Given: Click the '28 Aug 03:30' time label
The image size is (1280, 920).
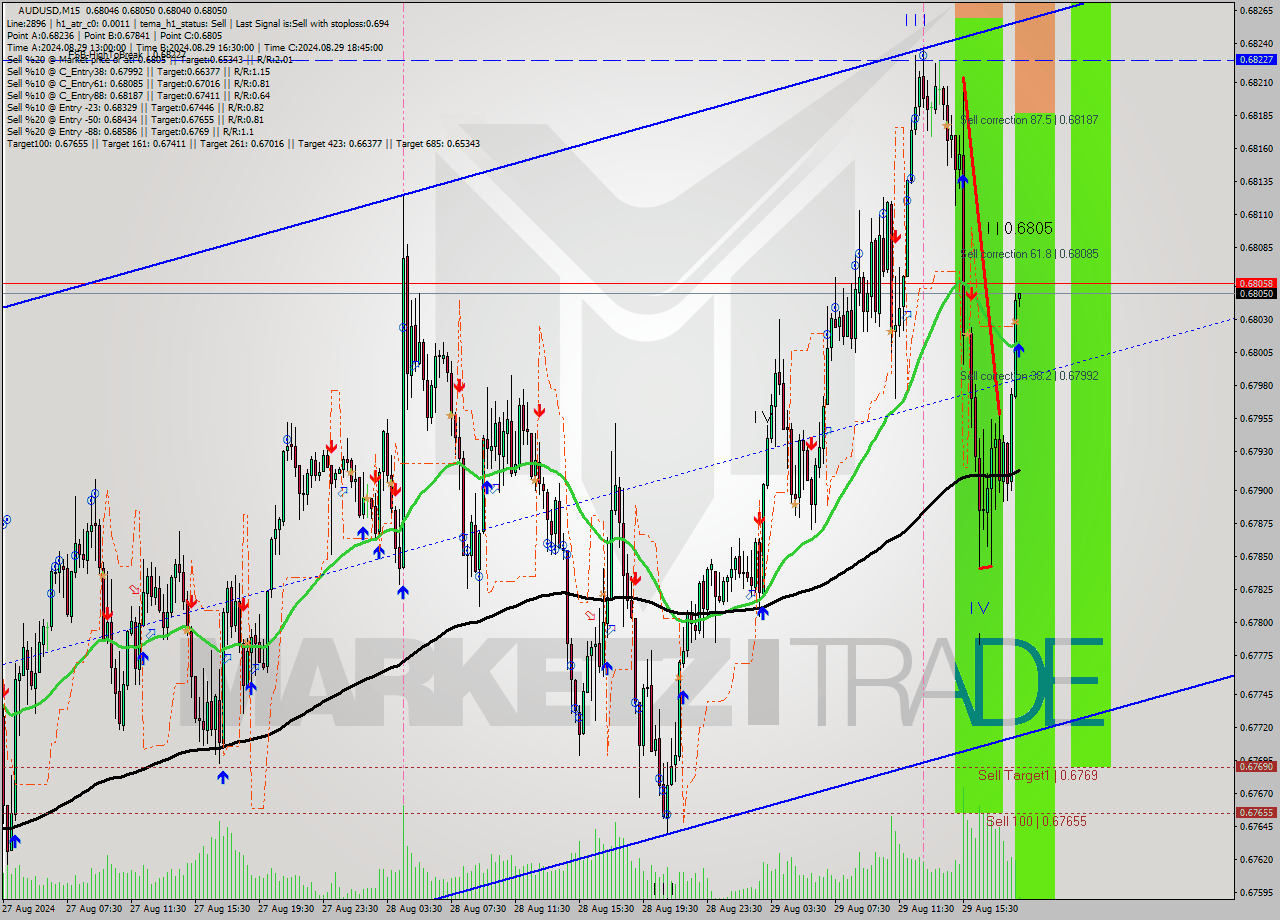Looking at the screenshot, I should tap(414, 909).
